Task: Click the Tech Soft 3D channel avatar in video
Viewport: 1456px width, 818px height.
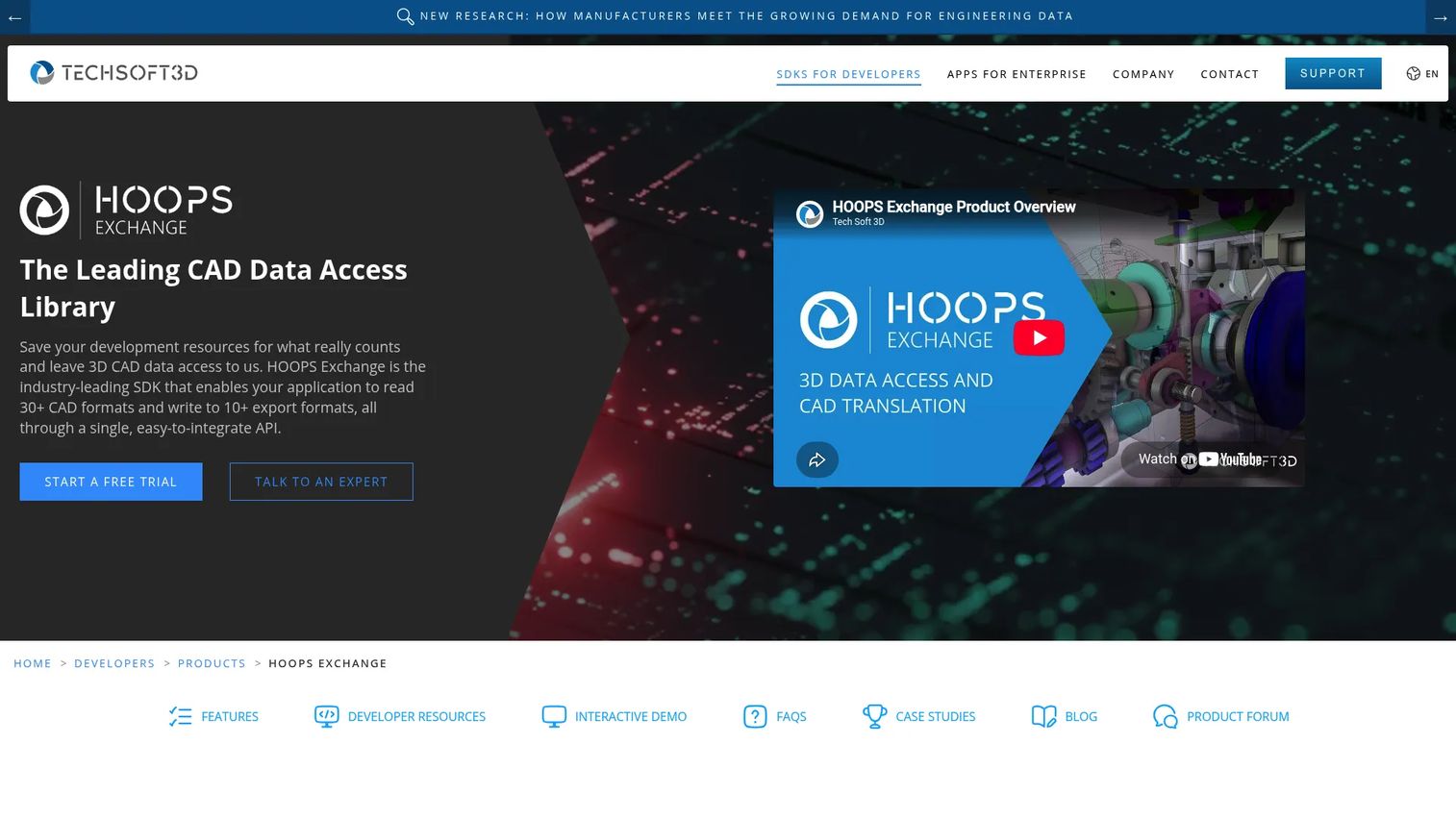Action: point(810,213)
